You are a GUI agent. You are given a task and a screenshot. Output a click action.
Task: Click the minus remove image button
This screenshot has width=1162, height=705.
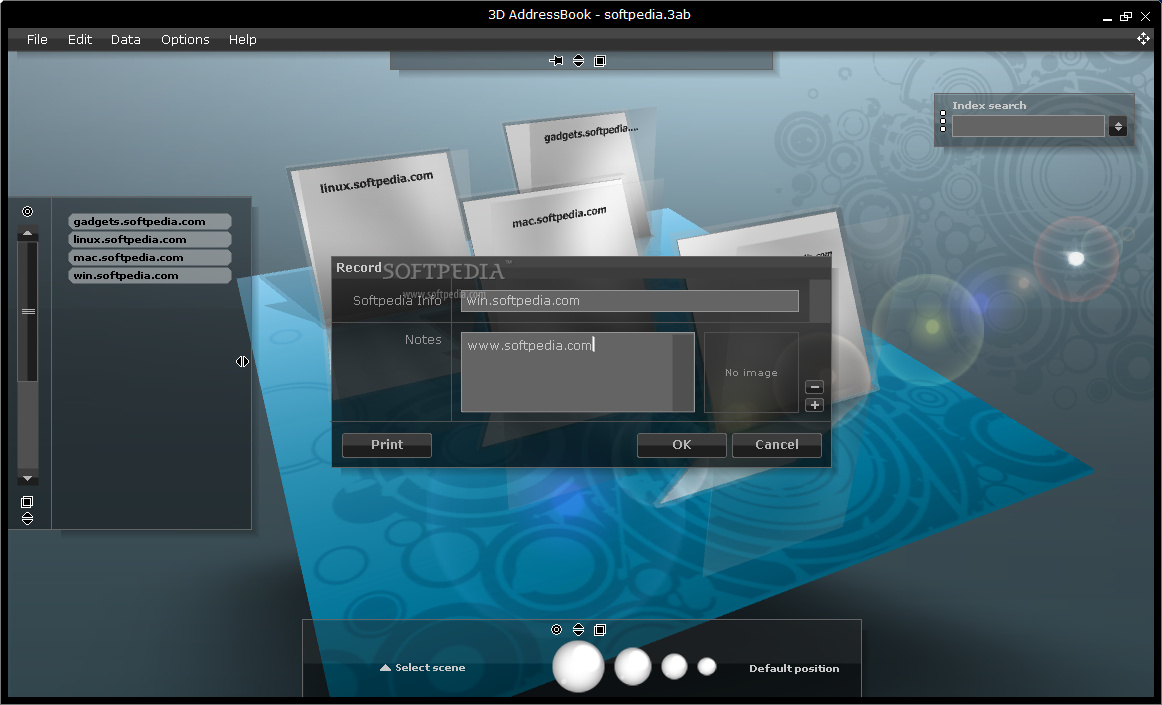coord(814,387)
